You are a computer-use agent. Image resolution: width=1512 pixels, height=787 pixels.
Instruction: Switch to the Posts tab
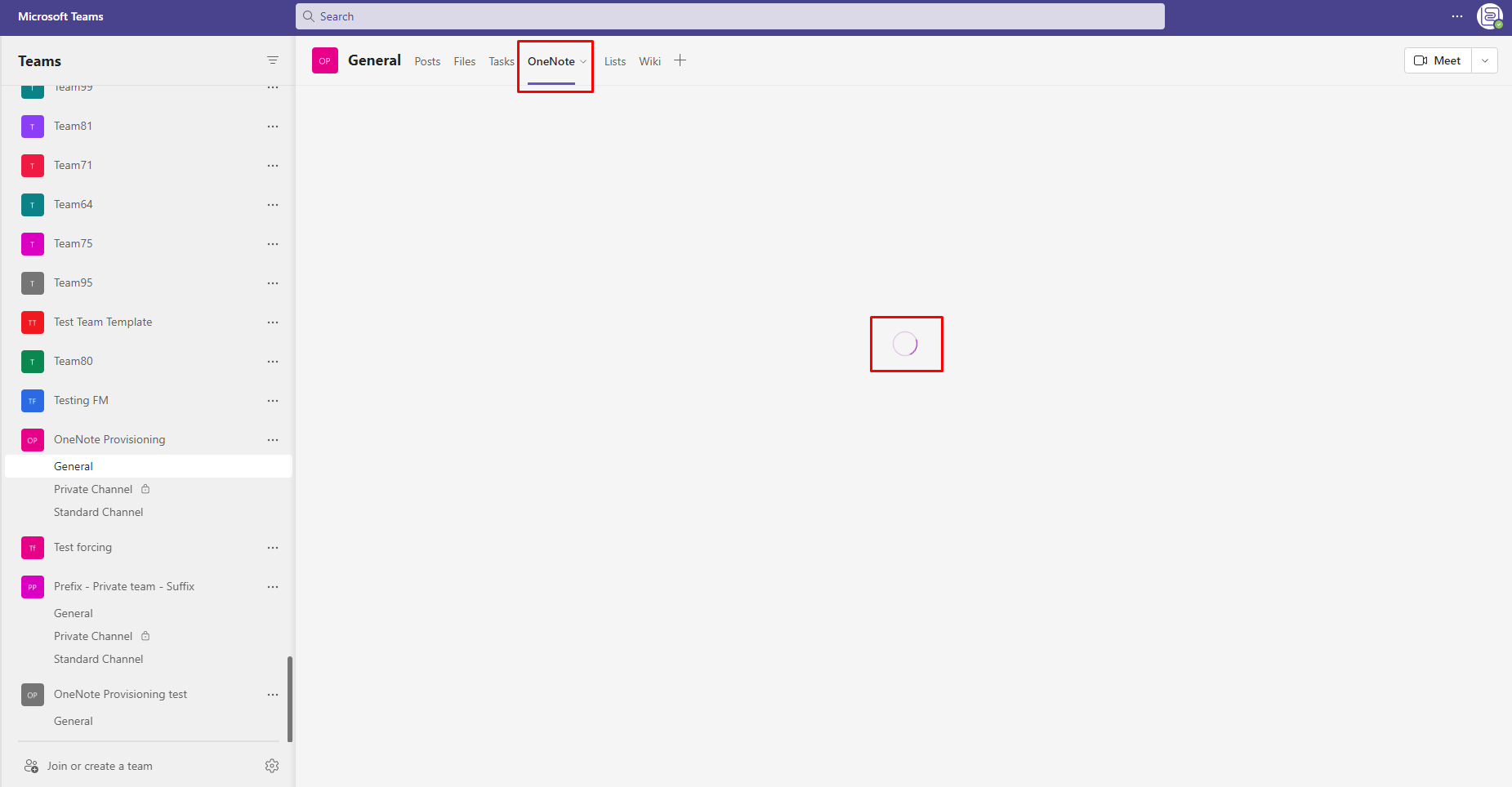click(x=427, y=61)
